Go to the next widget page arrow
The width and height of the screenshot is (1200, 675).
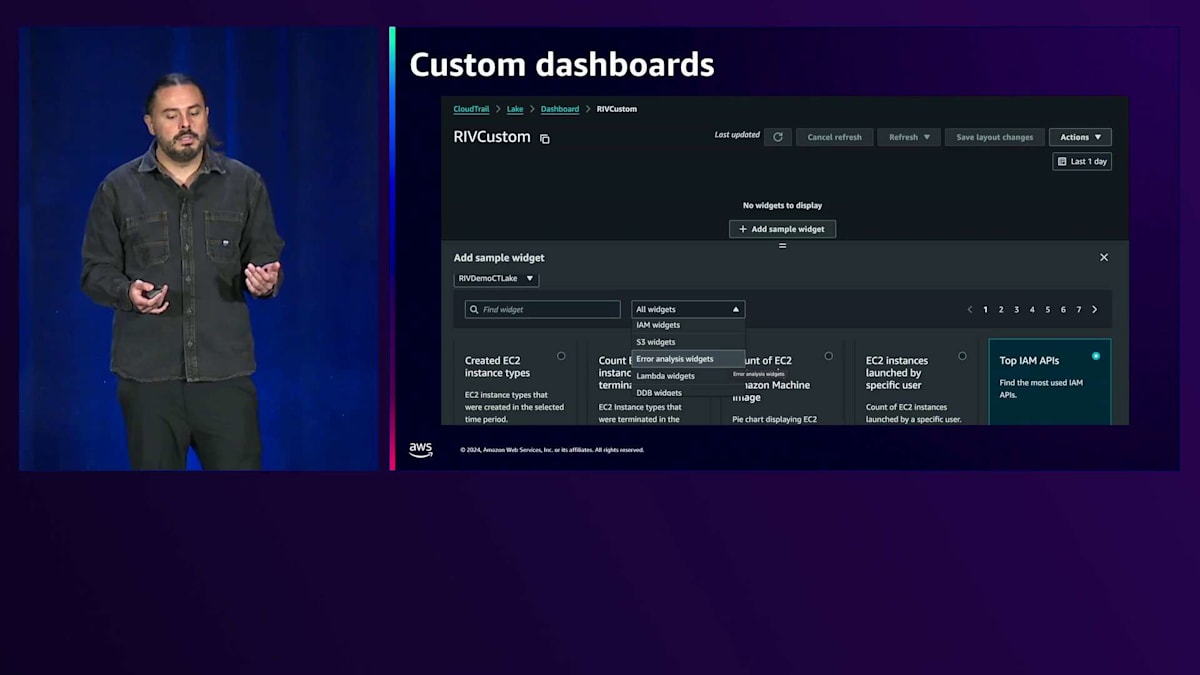[x=1095, y=310]
